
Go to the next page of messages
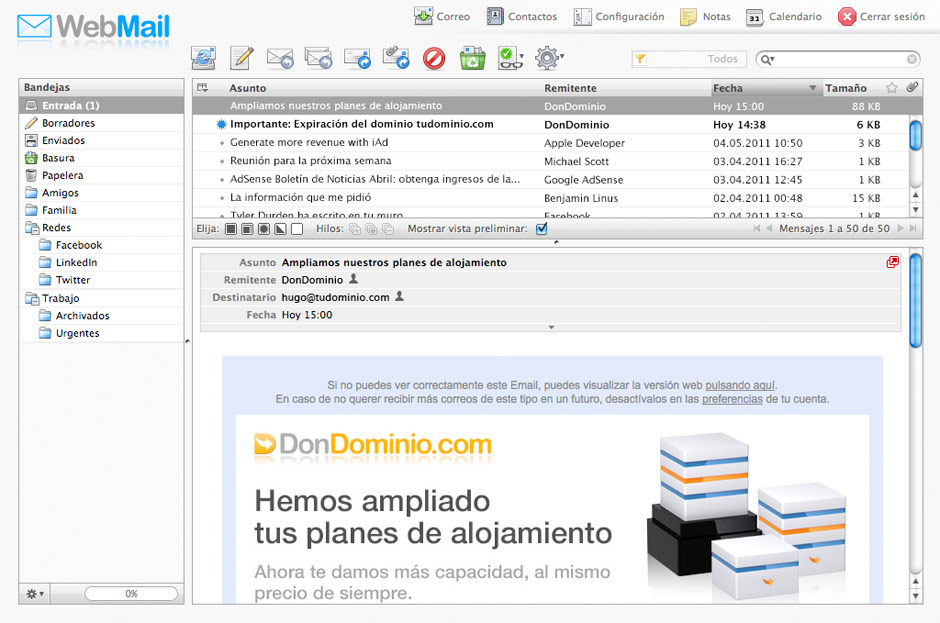(x=900, y=228)
